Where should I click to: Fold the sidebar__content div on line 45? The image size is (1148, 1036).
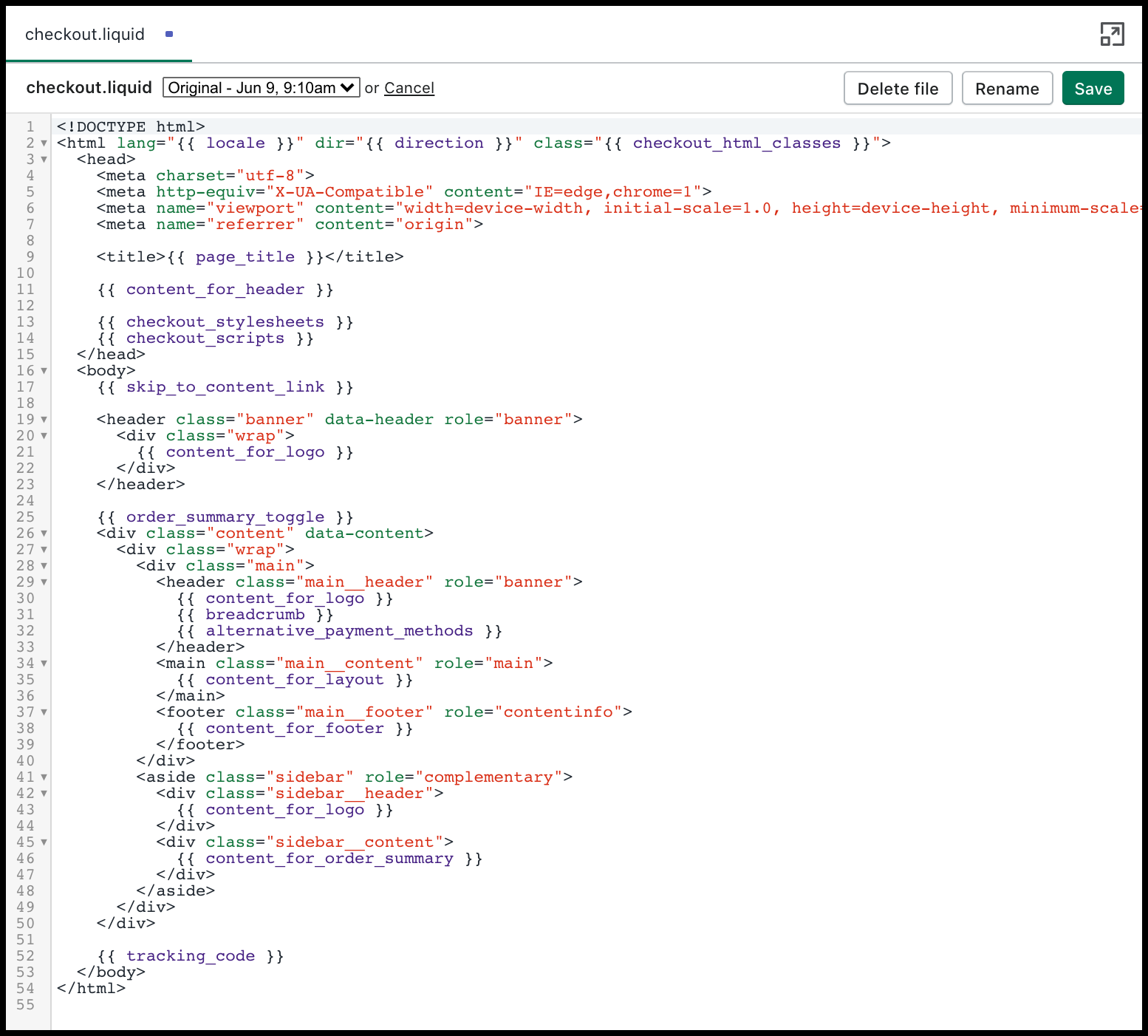coord(44,842)
